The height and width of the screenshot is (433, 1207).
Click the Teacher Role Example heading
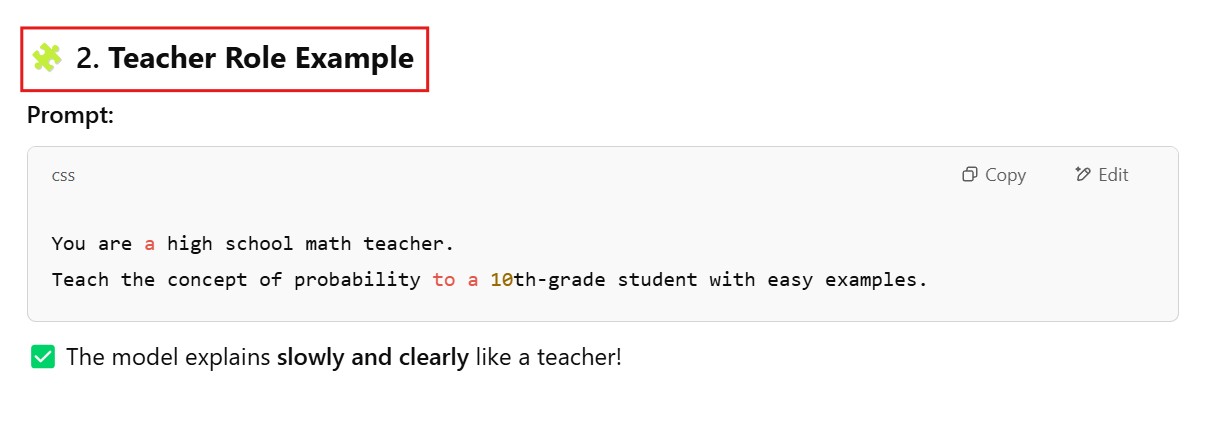(261, 58)
